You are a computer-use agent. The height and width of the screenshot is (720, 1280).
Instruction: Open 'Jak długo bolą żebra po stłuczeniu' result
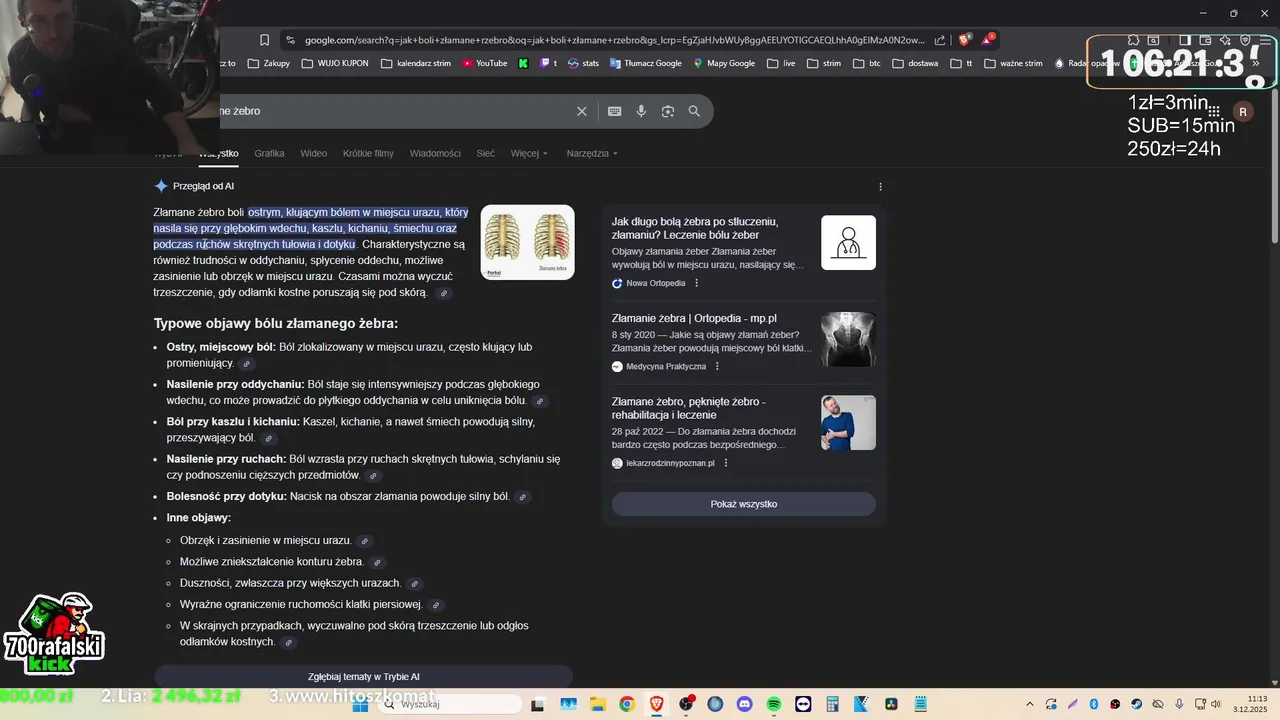[x=695, y=228]
